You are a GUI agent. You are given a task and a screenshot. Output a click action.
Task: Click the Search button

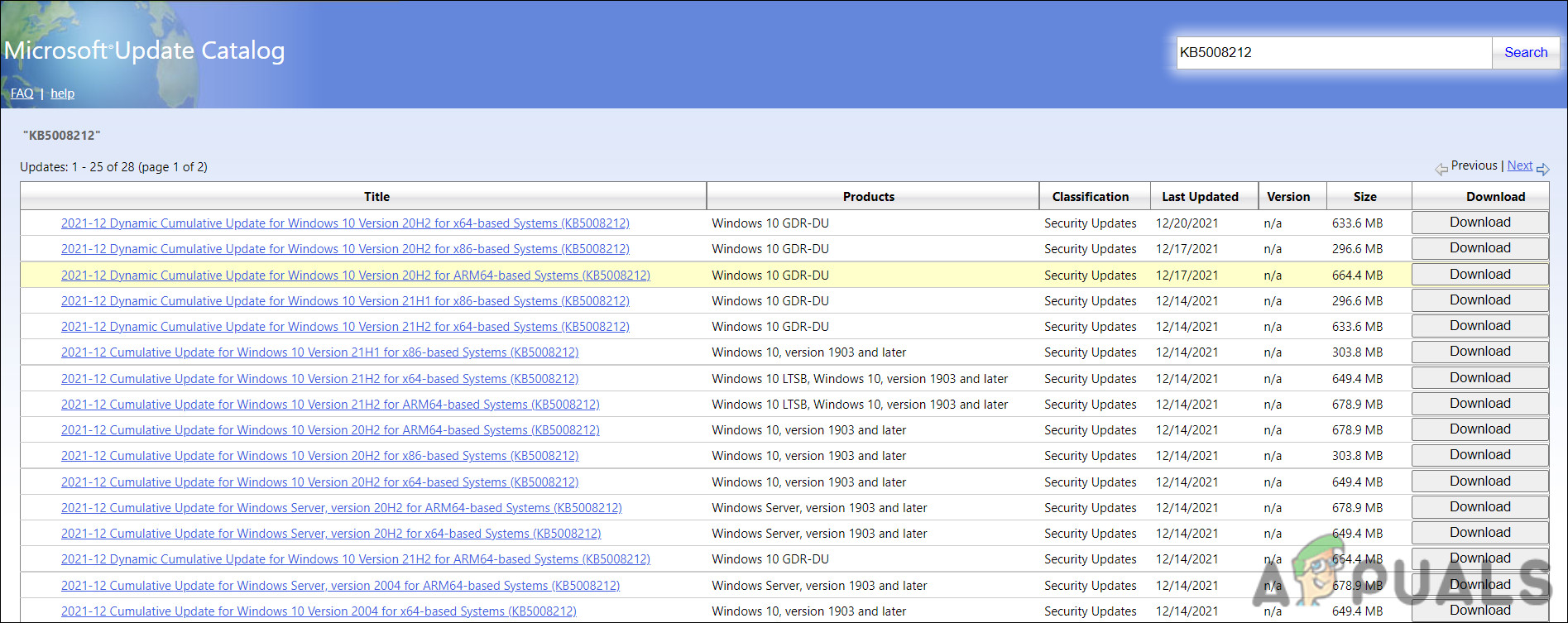(x=1525, y=52)
